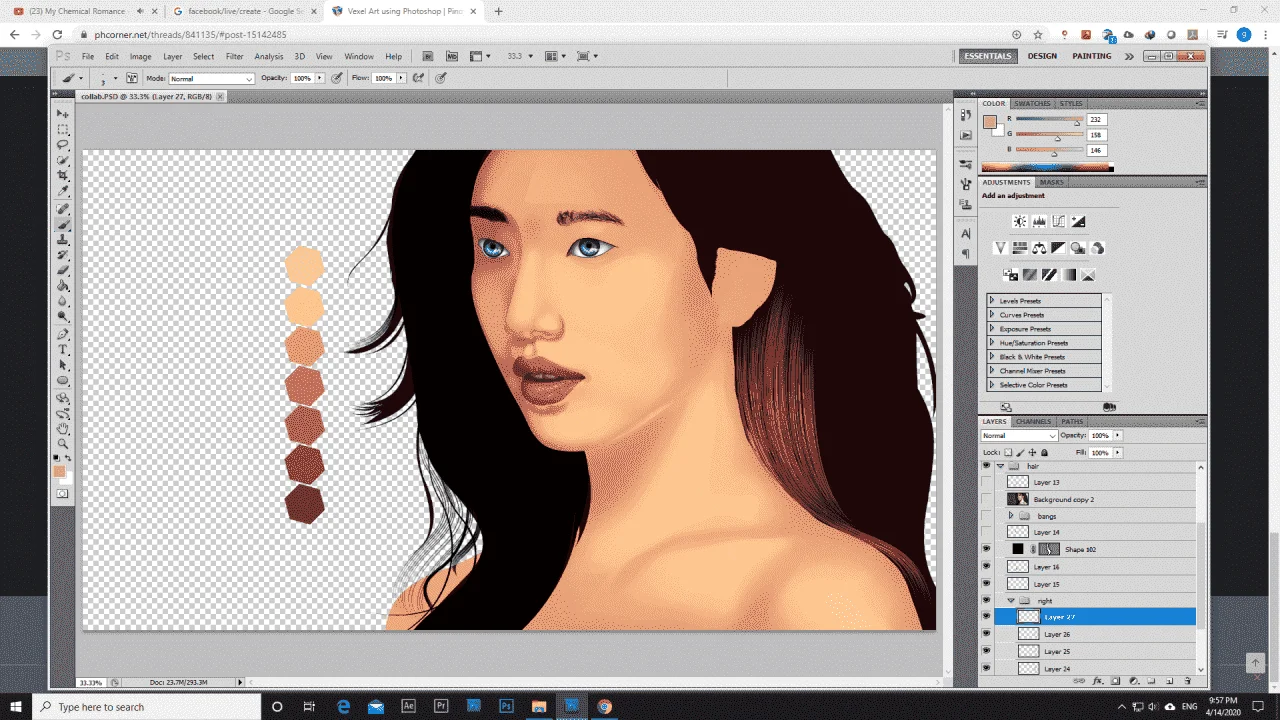Select the Eraser tool
The width and height of the screenshot is (1280, 720).
pos(63,270)
